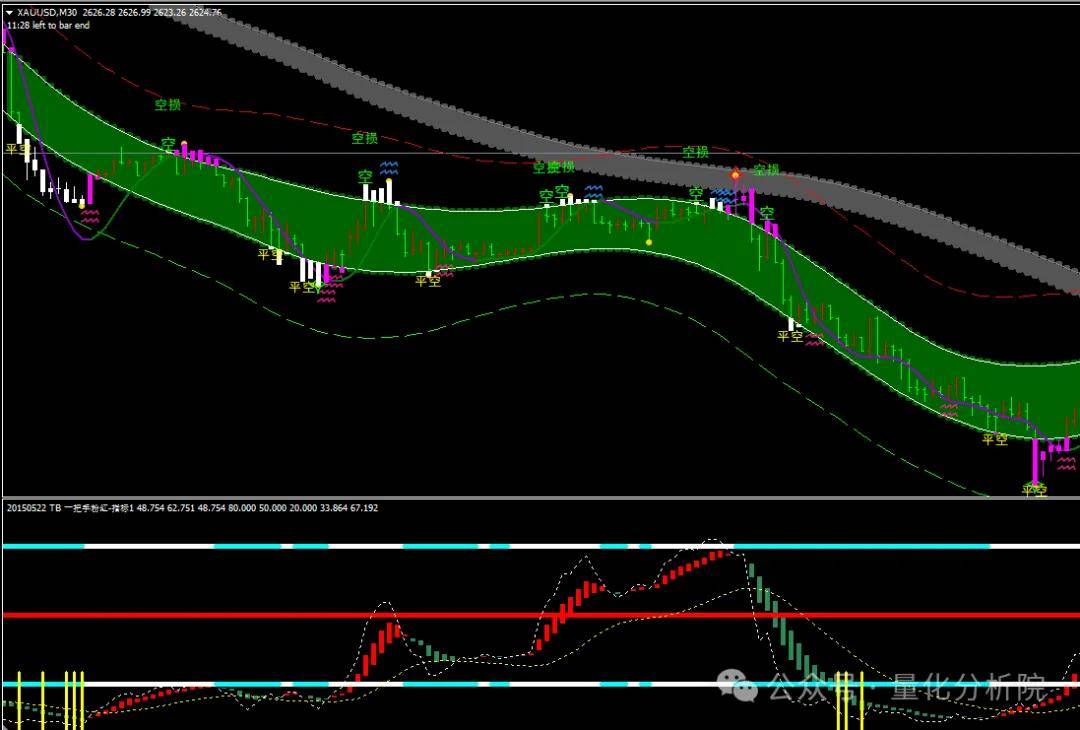Click the 平空 label under the lowest magenta candle
1080x730 pixels.
click(x=1034, y=490)
